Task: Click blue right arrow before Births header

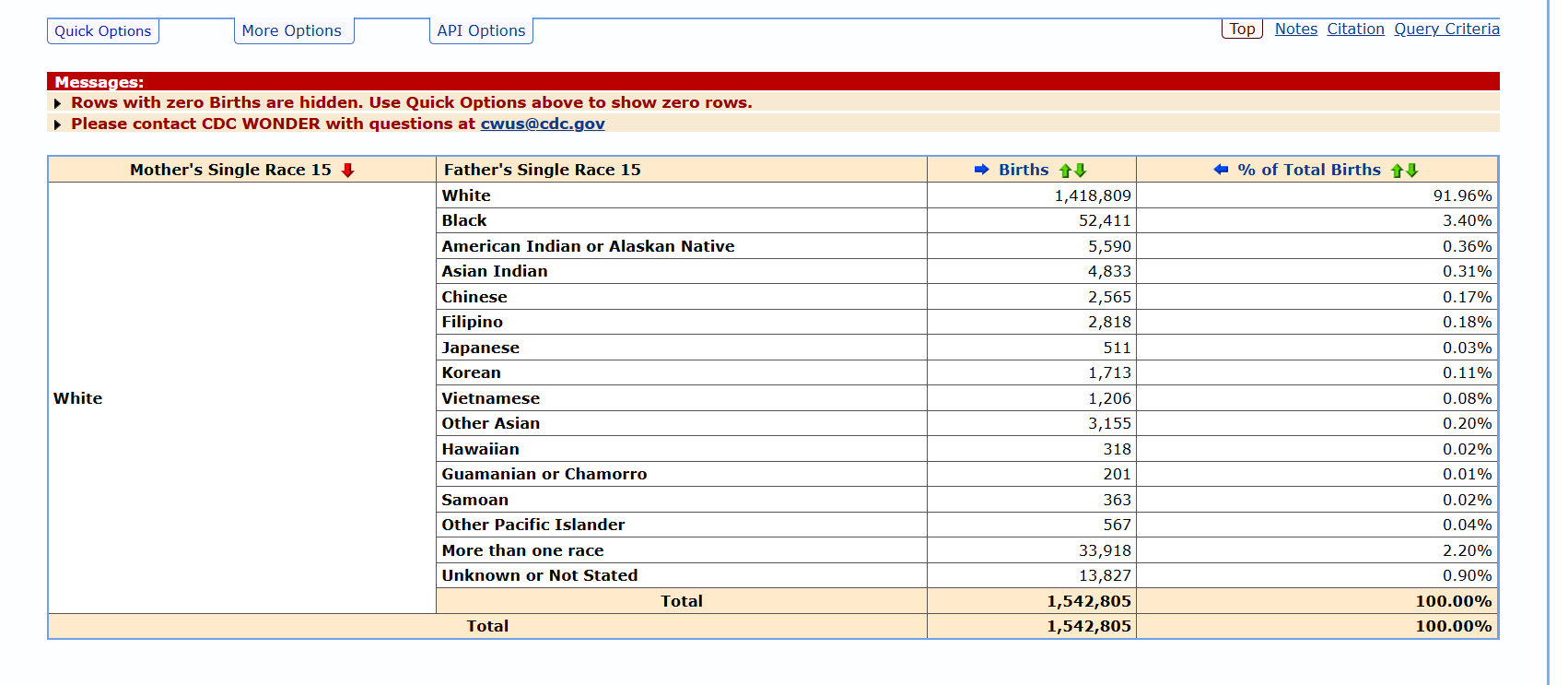Action: click(x=981, y=170)
